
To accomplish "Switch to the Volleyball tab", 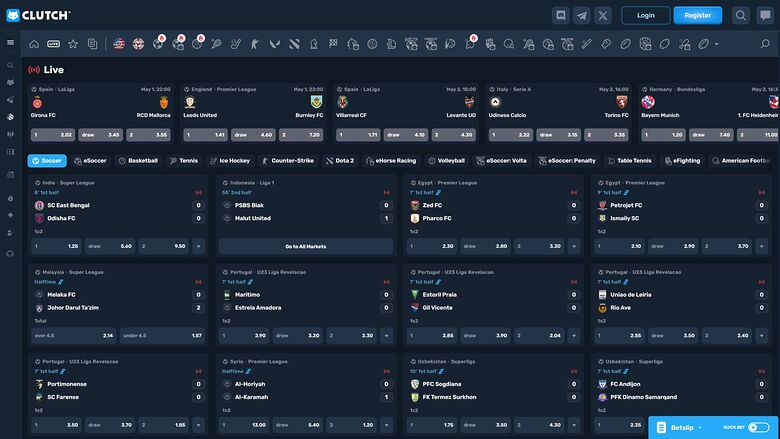I will tap(446, 161).
